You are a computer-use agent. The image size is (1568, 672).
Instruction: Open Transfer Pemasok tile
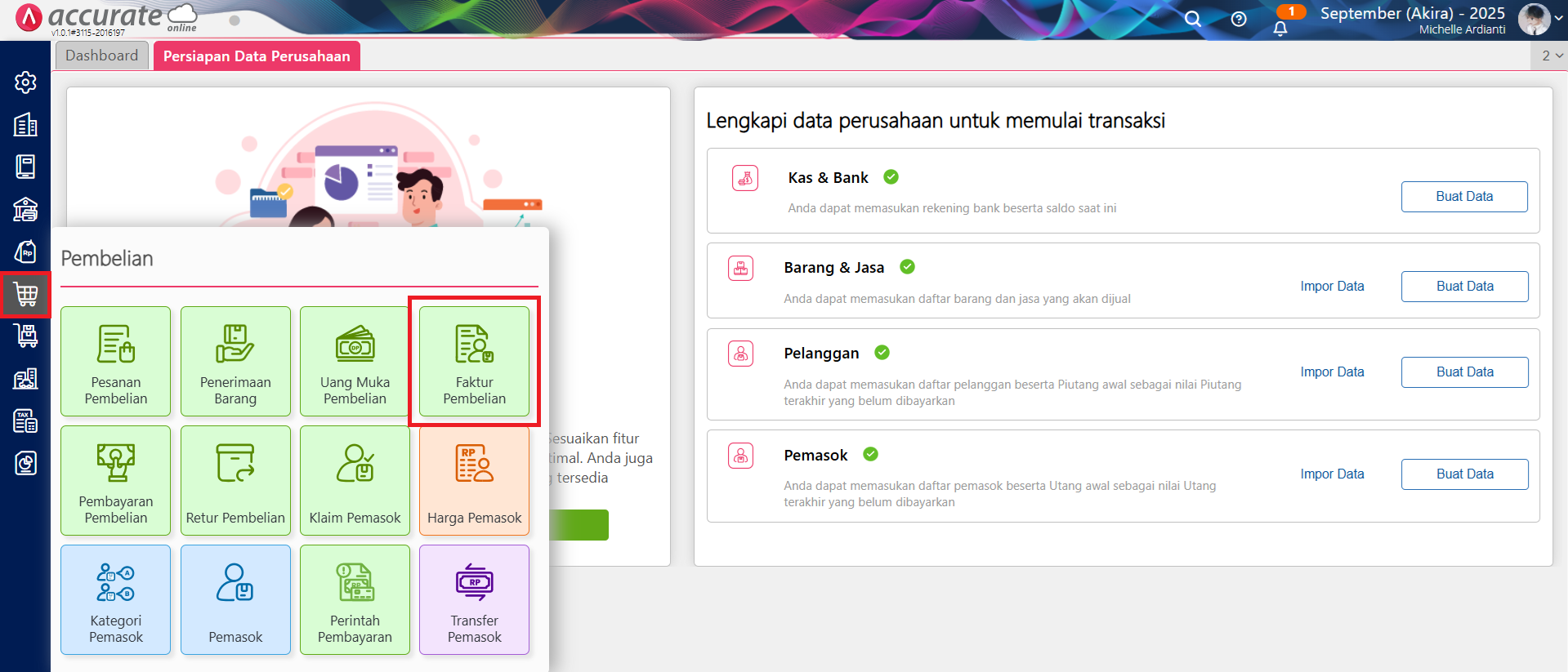tap(474, 600)
